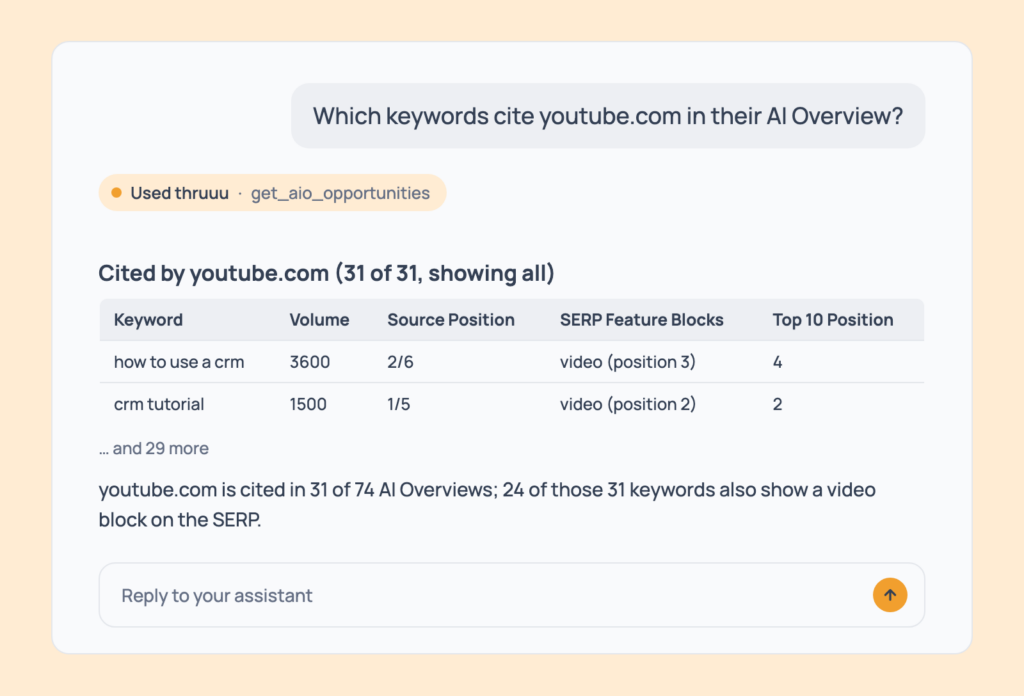Click volume value 1500
The height and width of the screenshot is (696, 1024).
coord(308,404)
